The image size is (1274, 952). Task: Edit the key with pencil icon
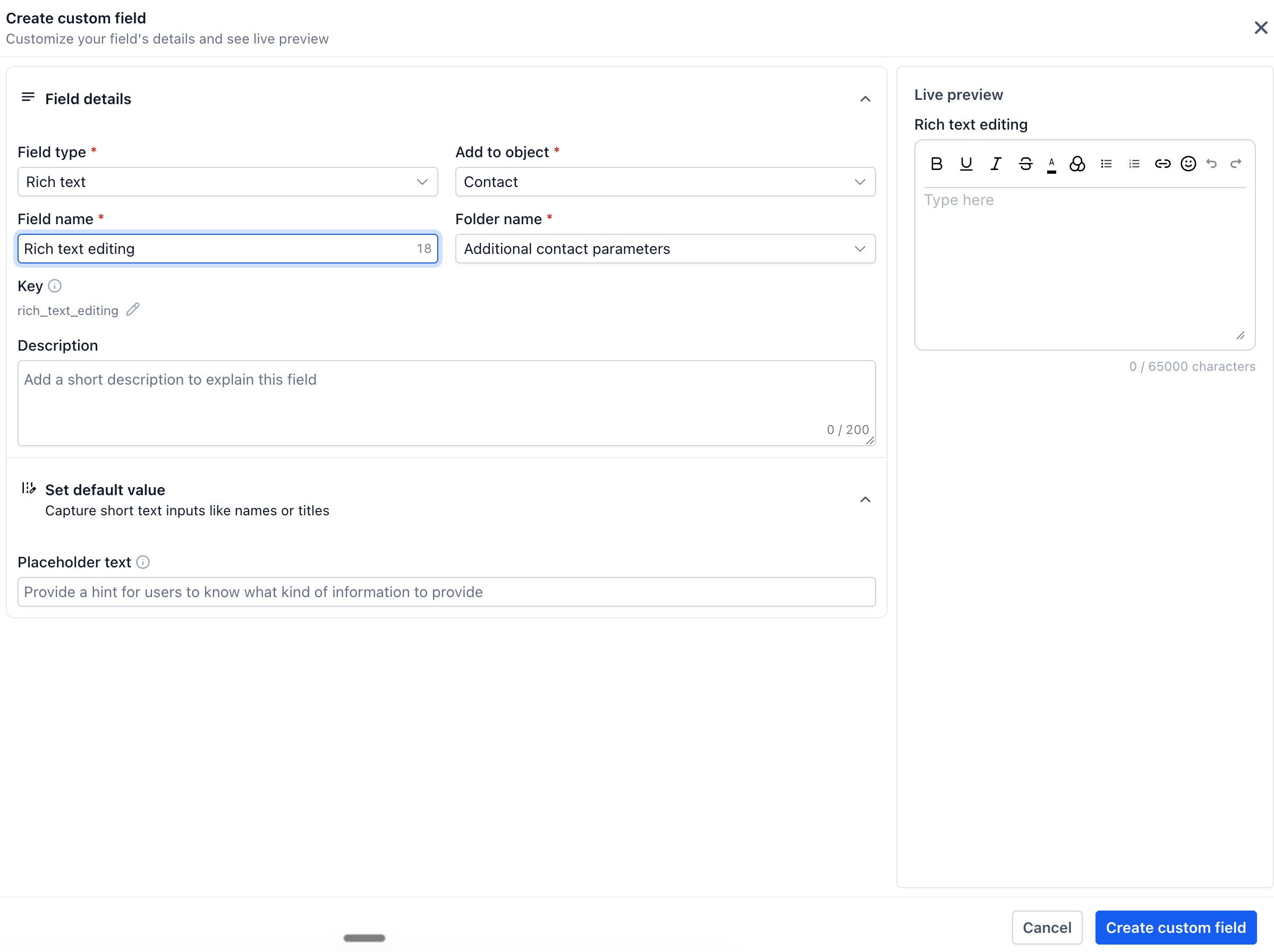[x=133, y=309]
